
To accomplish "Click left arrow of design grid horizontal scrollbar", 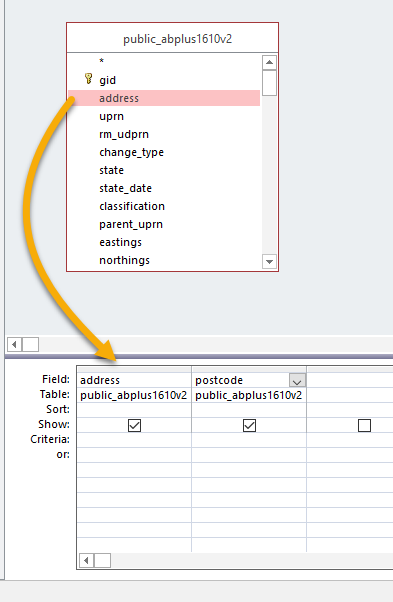I will 86,561.
